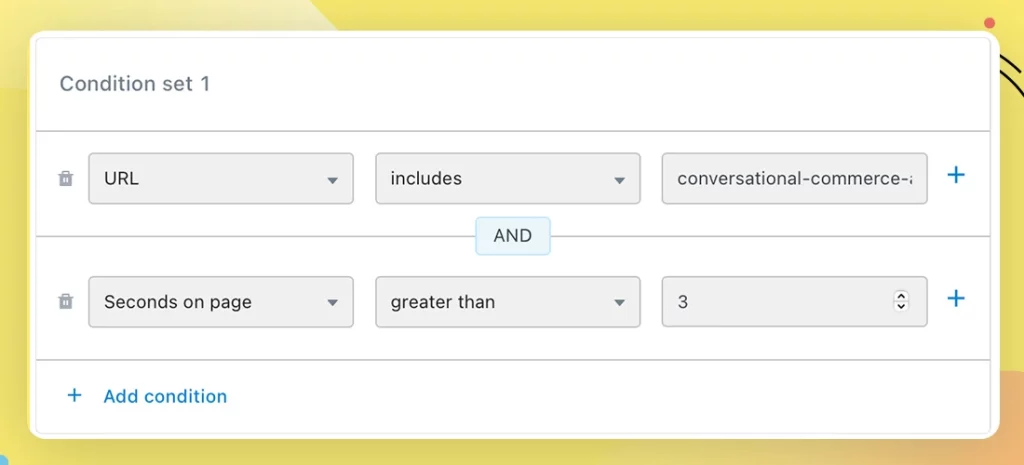Click the plus icon beside the URL value
This screenshot has height=465, width=1024.
(955, 175)
